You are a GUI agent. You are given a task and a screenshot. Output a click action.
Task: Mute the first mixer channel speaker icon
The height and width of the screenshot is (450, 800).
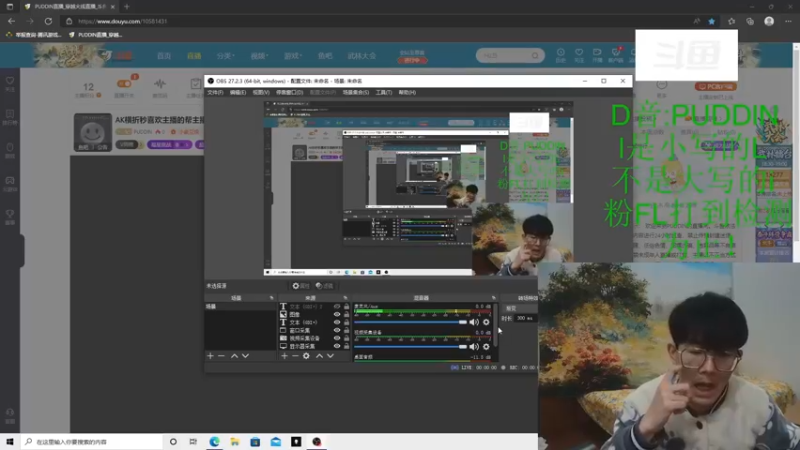click(x=474, y=322)
